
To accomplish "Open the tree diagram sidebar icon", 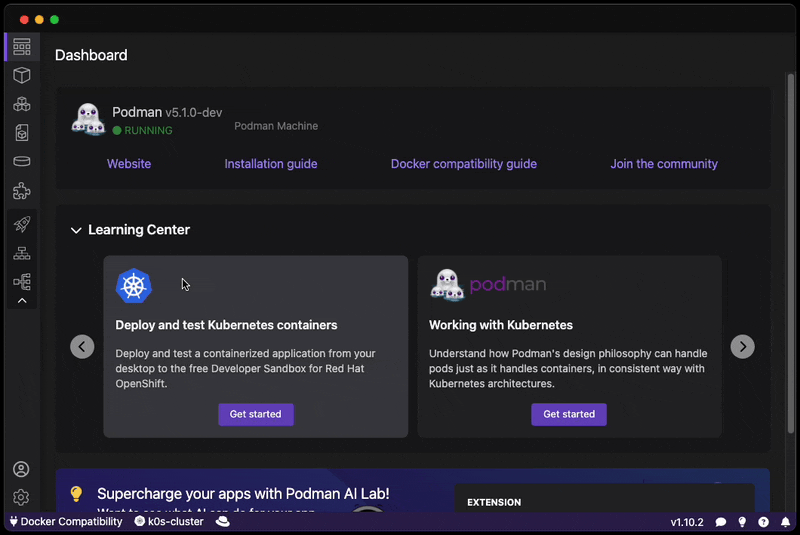I will (x=21, y=282).
